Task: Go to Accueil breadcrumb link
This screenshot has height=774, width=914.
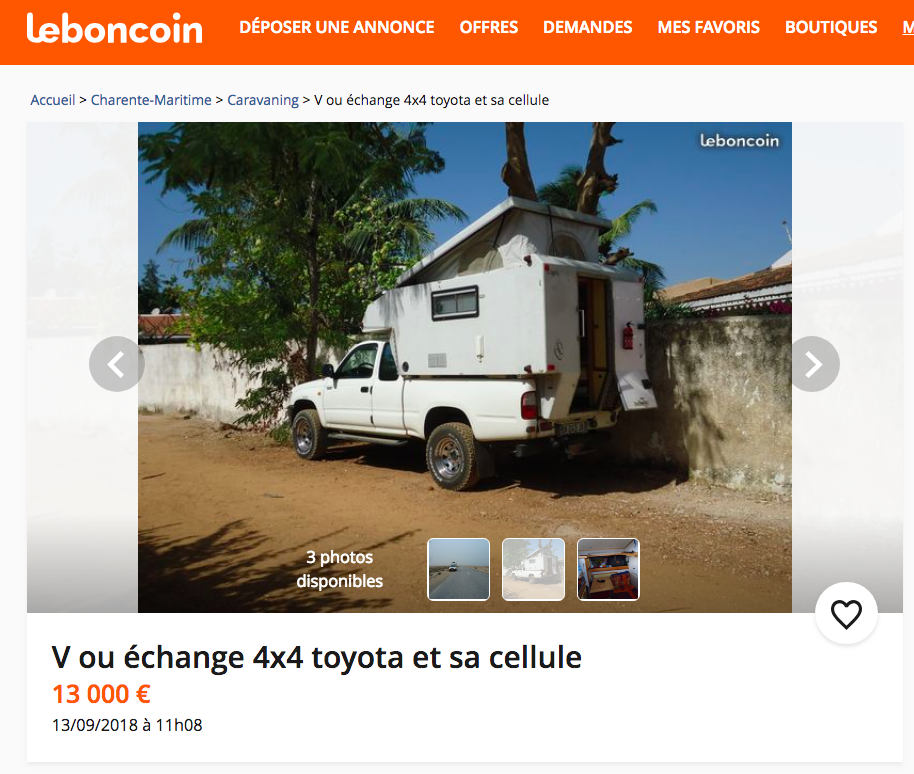Action: pos(52,100)
